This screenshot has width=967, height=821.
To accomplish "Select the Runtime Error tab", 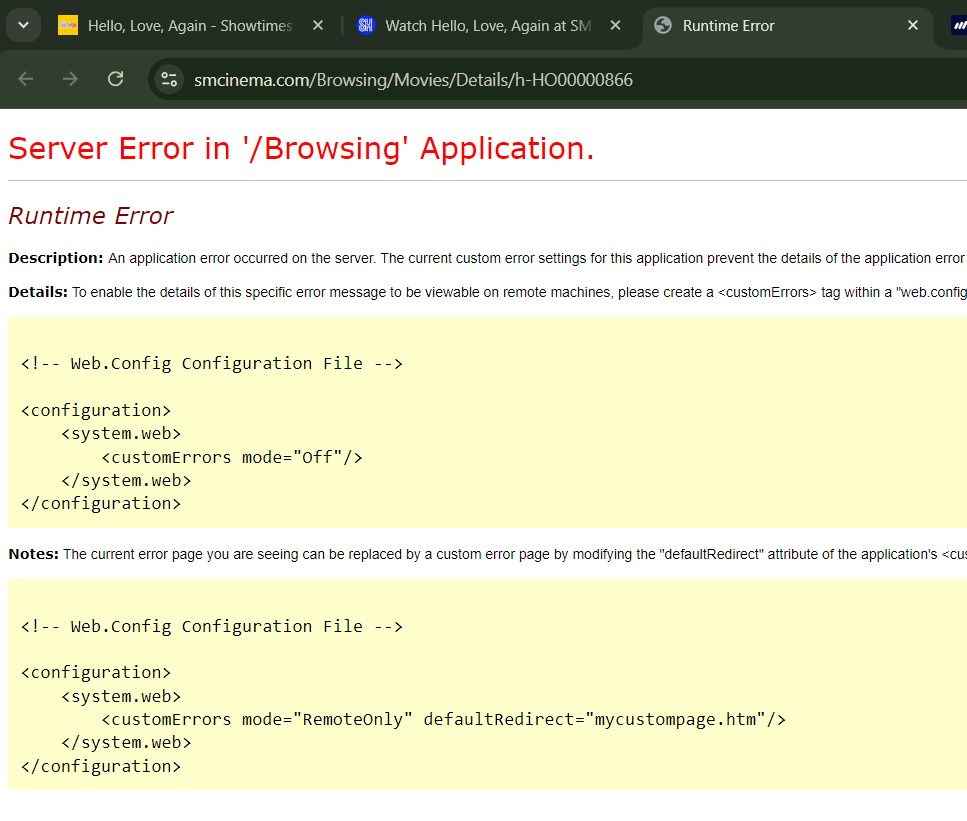I will pos(788,25).
